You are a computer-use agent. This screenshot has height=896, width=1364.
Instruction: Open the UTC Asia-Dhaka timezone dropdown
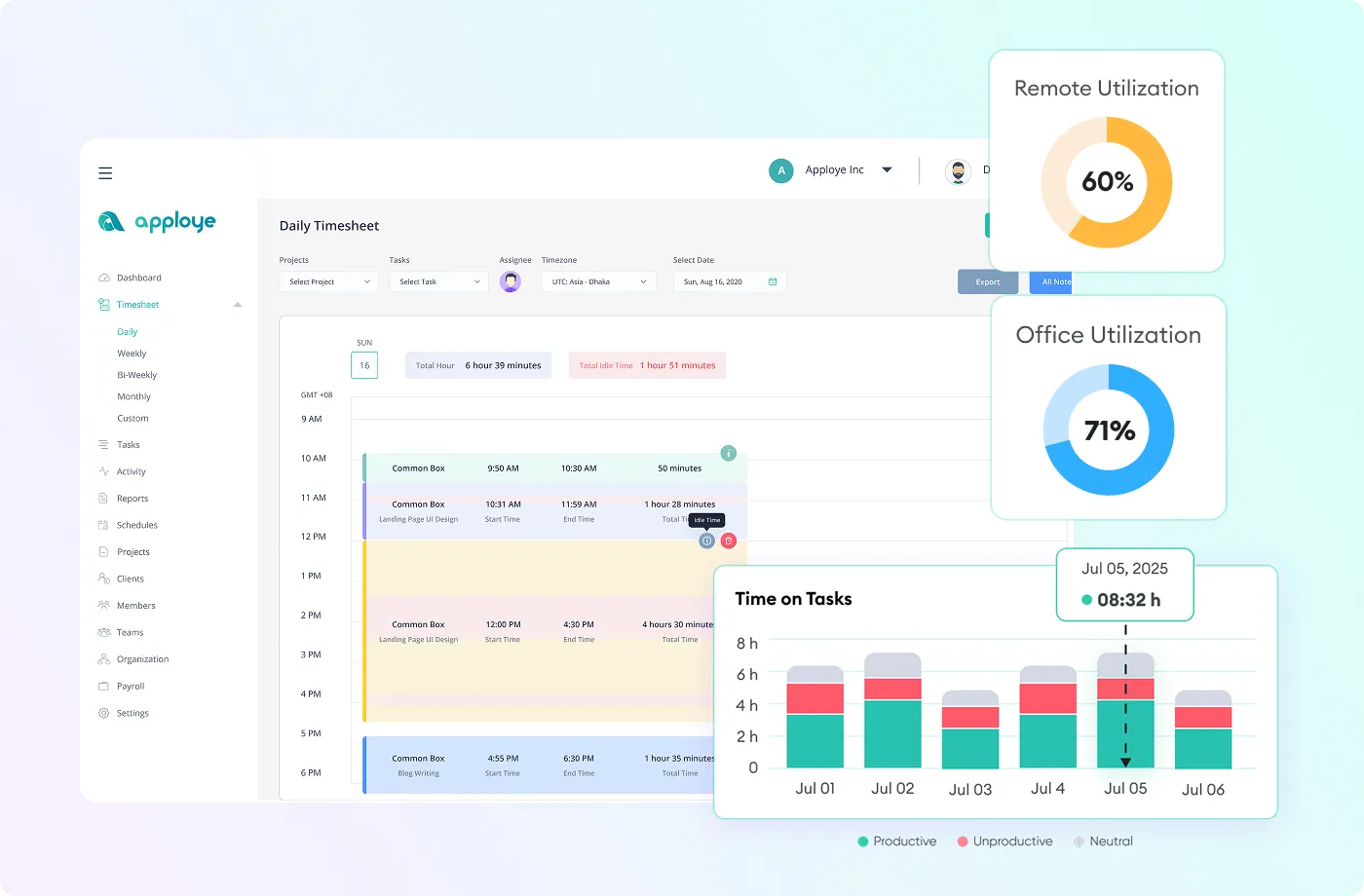coord(598,281)
